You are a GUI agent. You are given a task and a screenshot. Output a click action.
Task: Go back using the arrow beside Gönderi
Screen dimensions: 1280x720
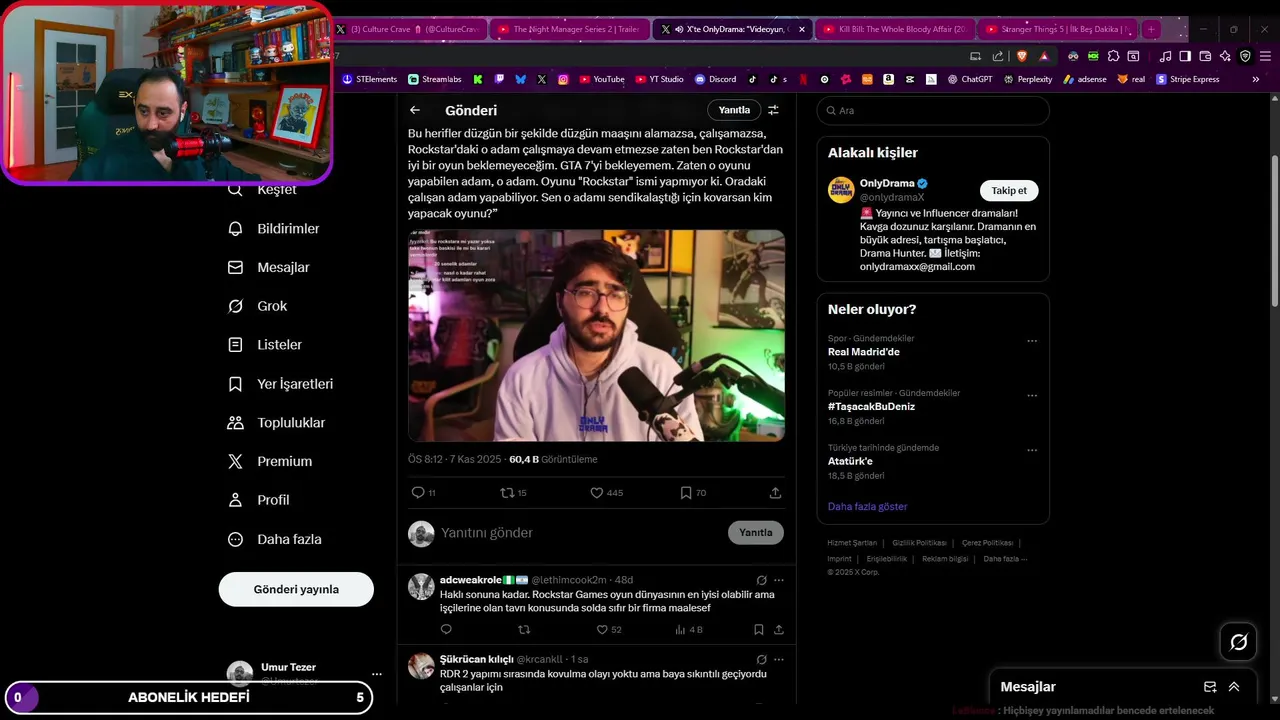(x=415, y=110)
